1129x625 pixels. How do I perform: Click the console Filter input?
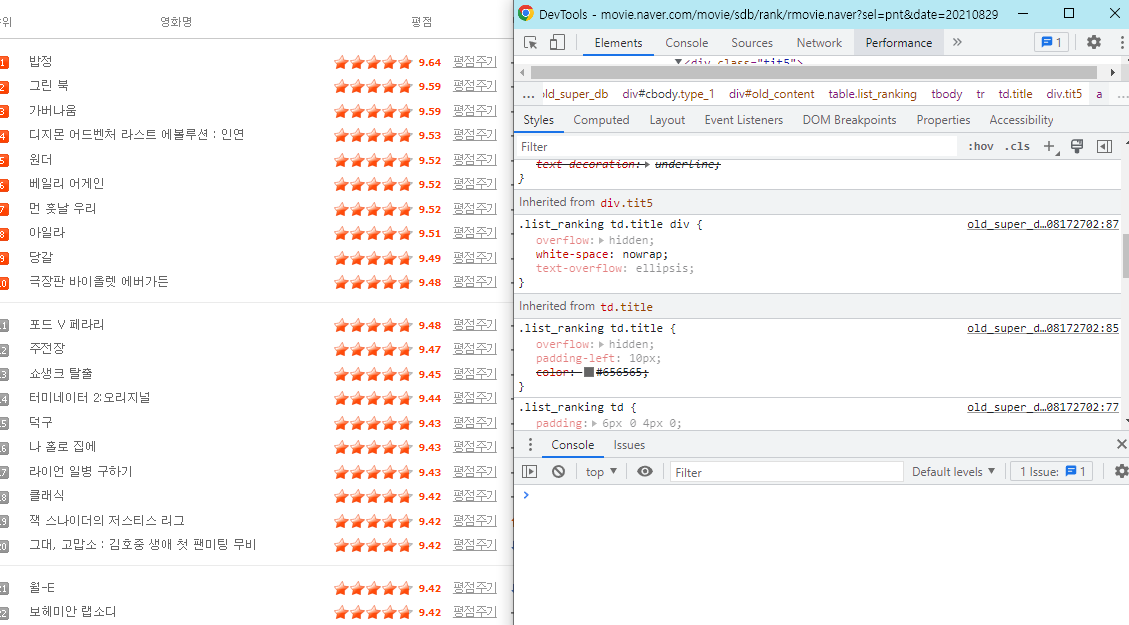point(786,472)
